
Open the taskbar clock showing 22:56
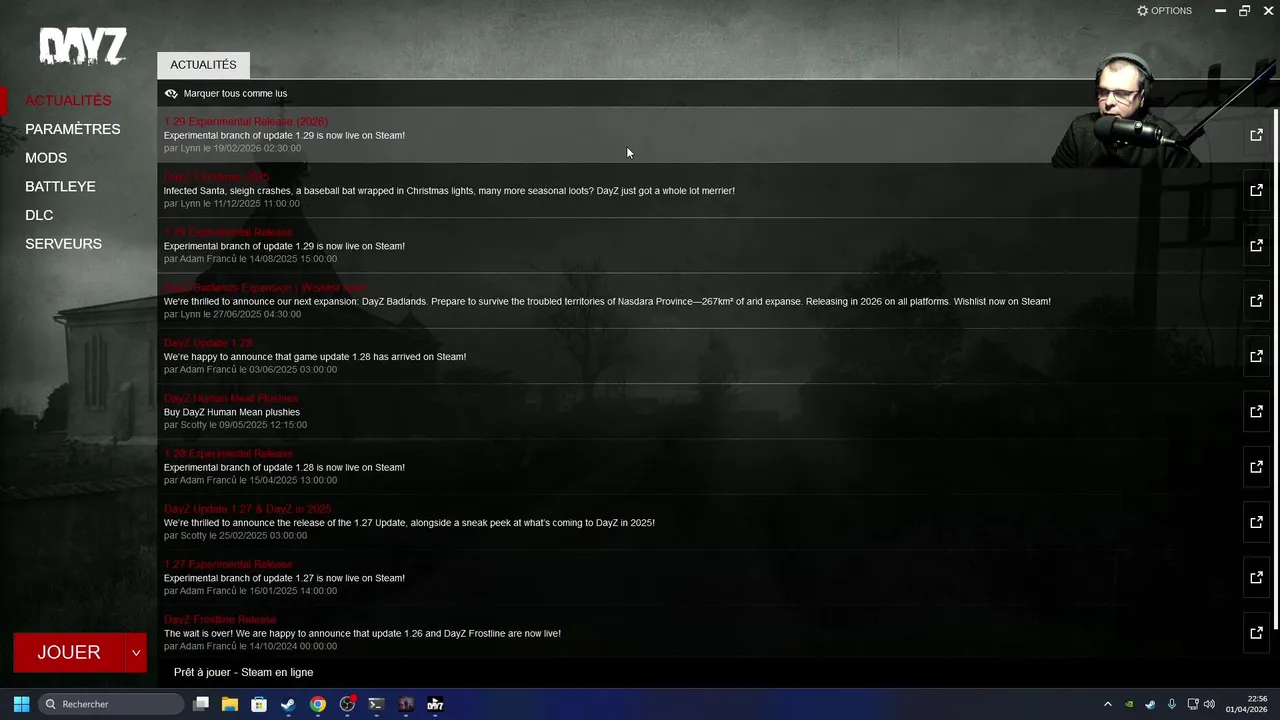tap(1247, 704)
